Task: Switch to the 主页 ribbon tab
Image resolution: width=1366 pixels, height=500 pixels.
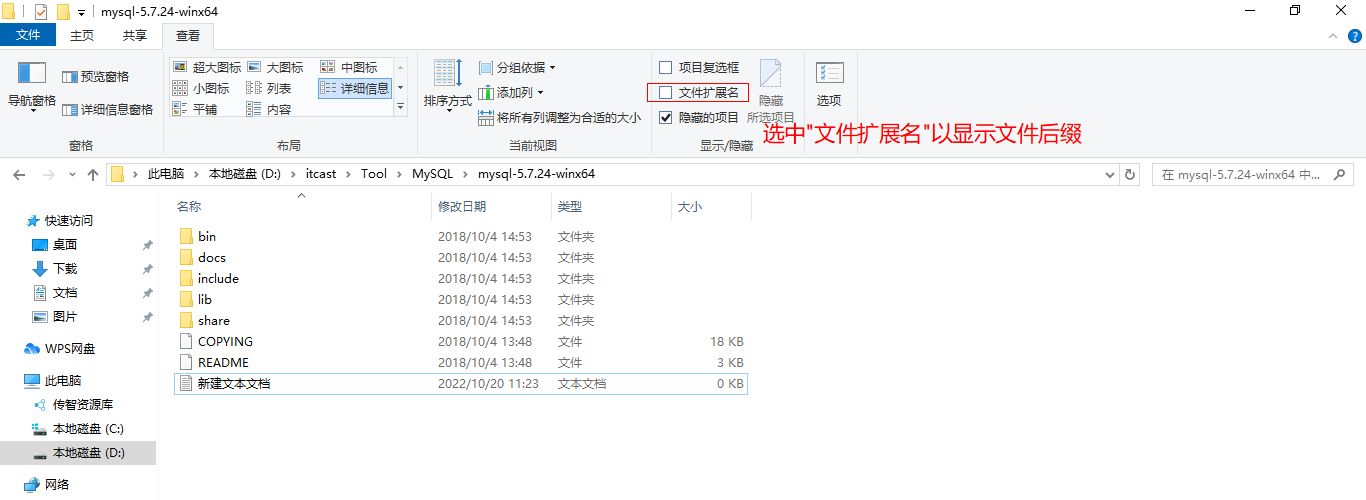Action: coord(82,35)
